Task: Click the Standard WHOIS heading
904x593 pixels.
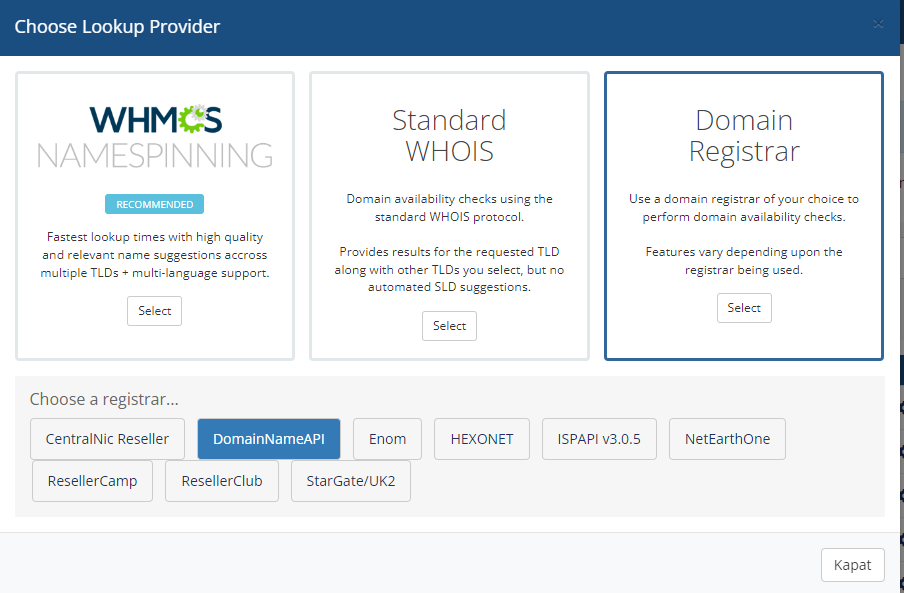Action: 449,135
